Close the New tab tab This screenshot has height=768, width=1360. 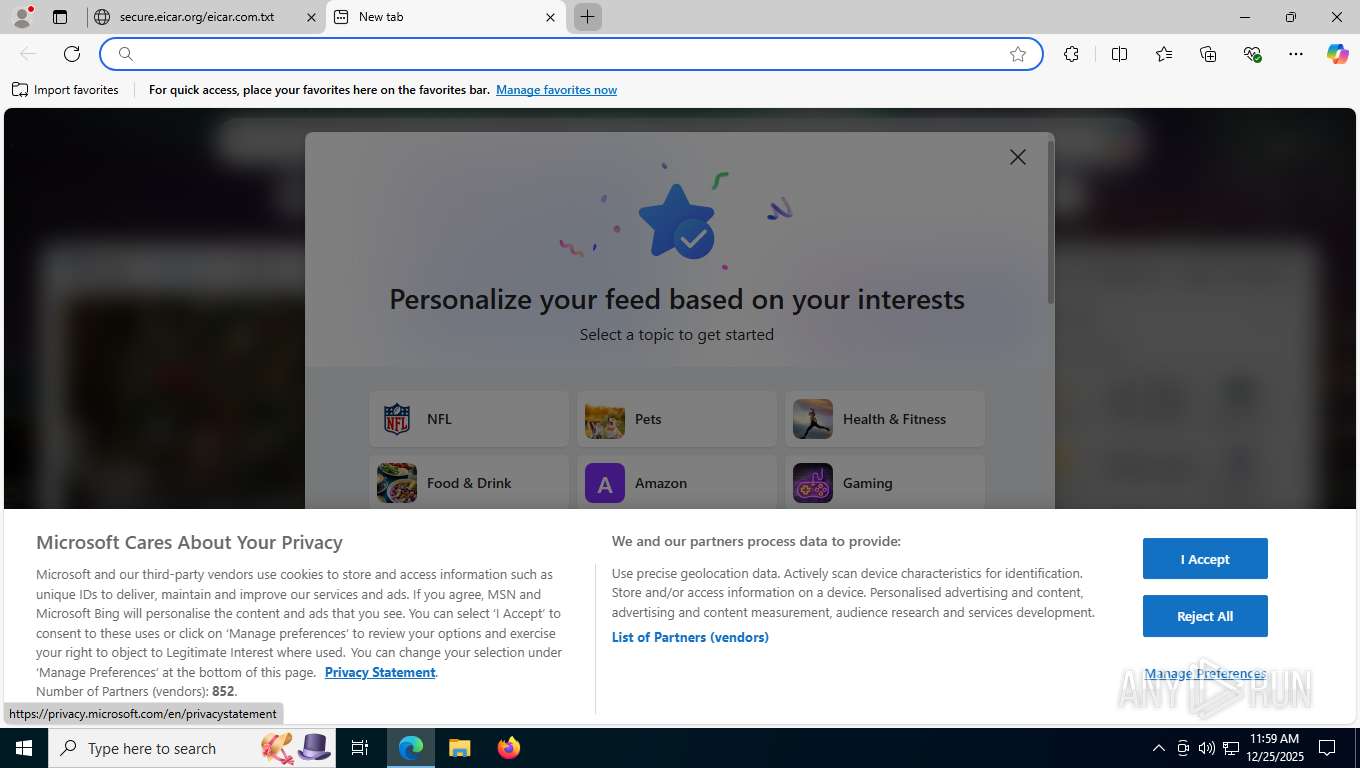(550, 17)
